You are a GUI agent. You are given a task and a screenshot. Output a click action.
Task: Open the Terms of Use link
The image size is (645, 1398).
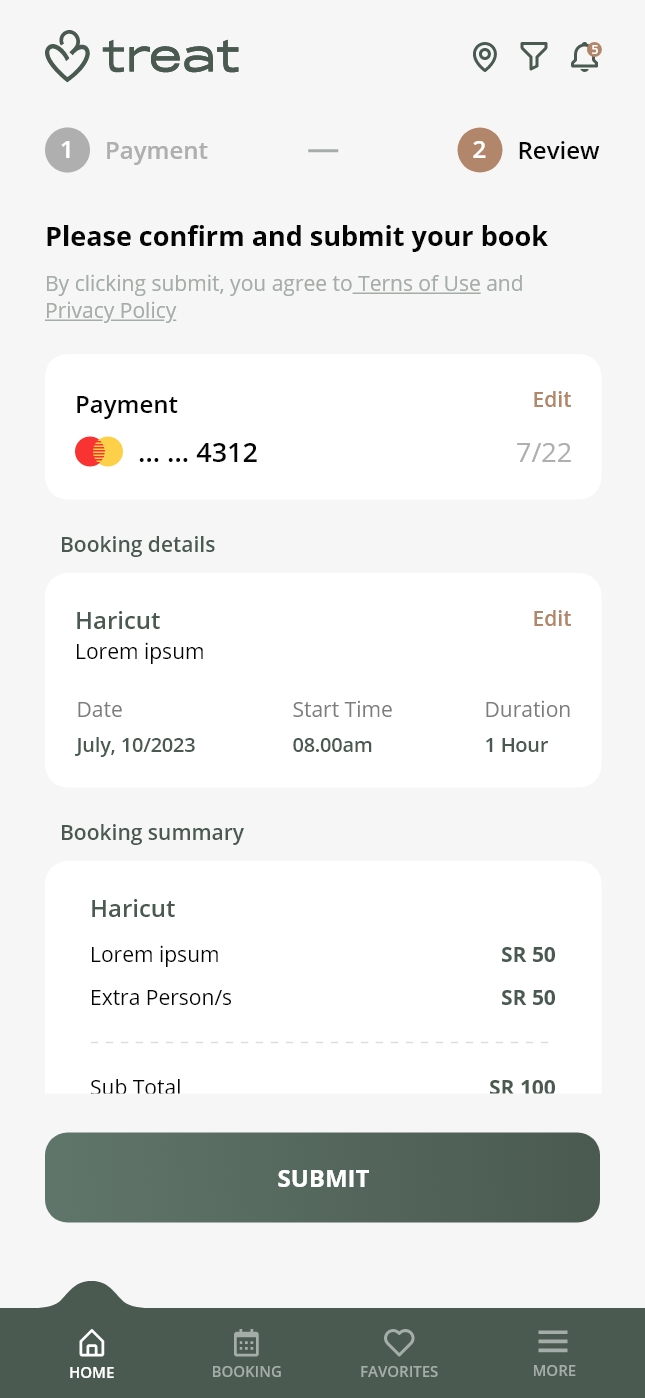[420, 284]
